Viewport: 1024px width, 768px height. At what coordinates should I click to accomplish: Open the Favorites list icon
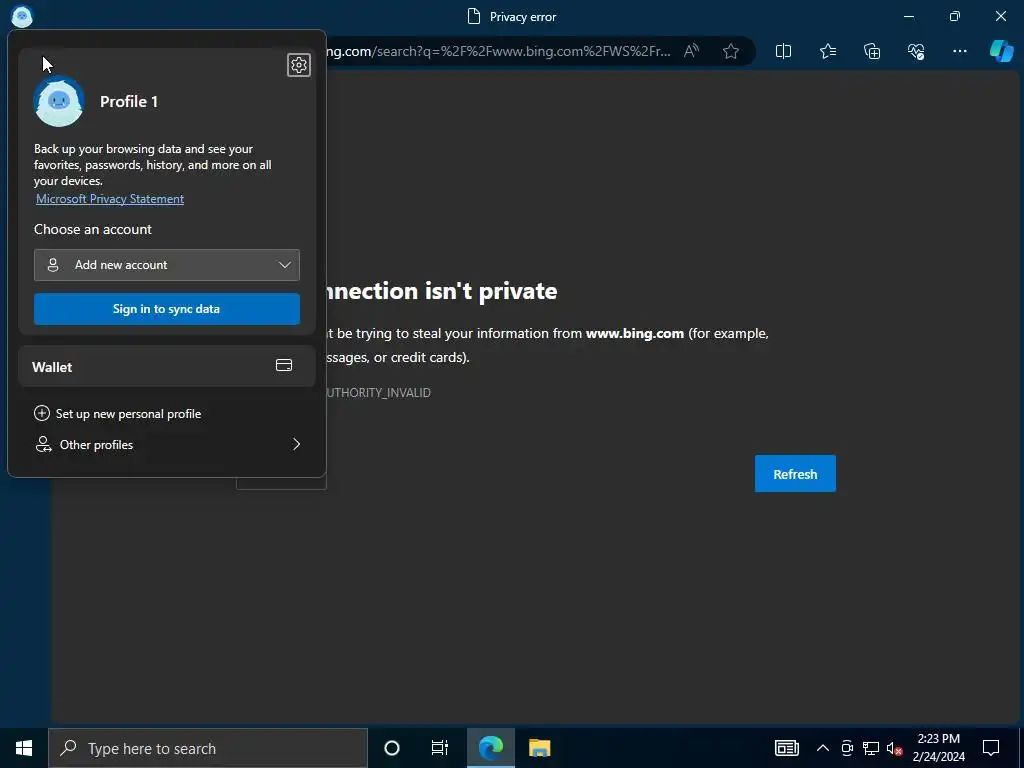(827, 51)
